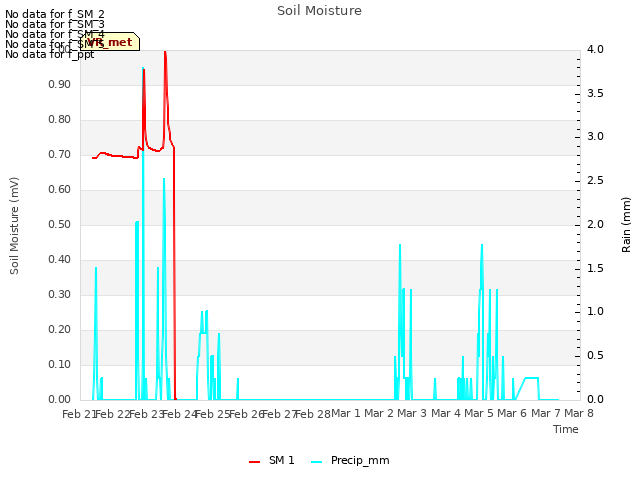Click the Mar 3 x-axis tick label
Image resolution: width=640 pixels, height=480 pixels.
click(x=412, y=413)
